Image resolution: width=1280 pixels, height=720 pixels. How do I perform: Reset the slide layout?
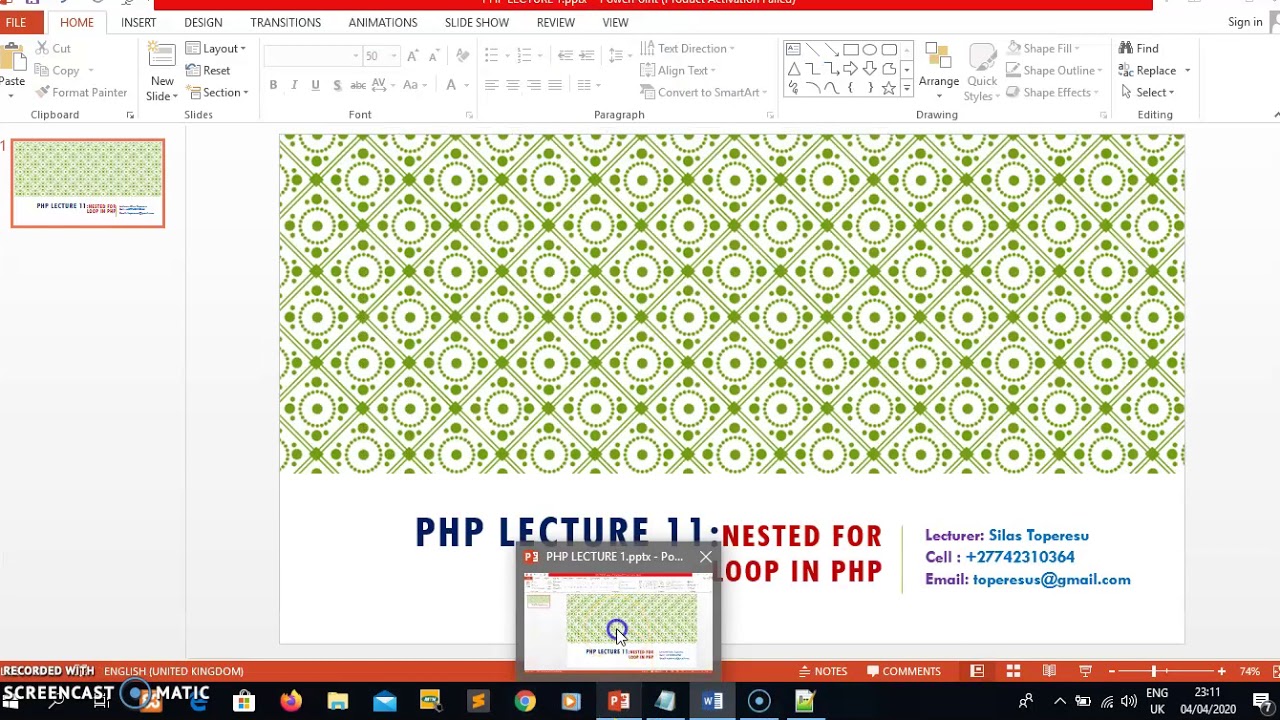(208, 70)
